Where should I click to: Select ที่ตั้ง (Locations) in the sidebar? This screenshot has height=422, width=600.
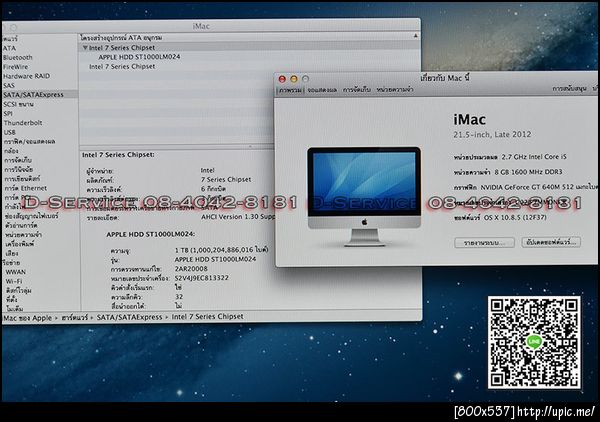tap(12, 300)
